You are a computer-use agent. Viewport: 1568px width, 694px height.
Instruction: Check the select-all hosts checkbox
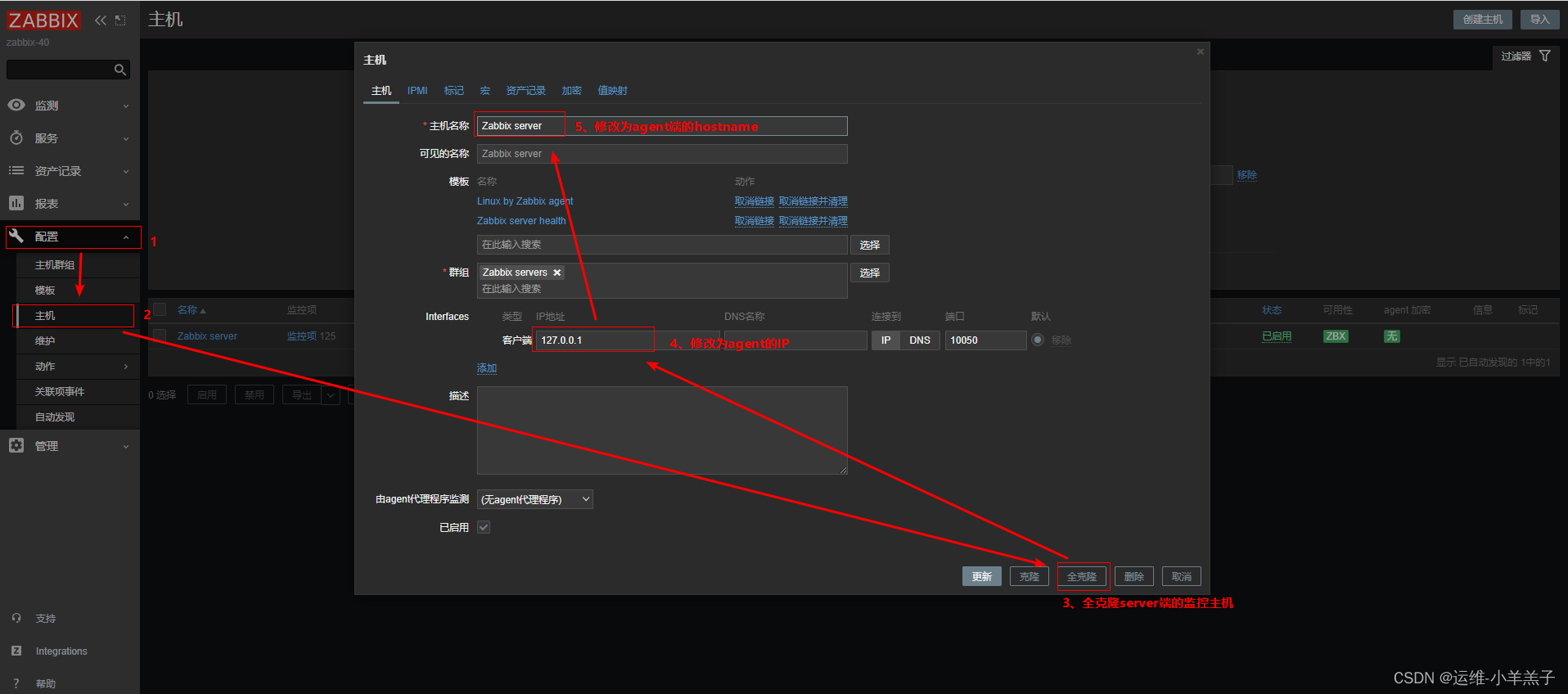click(x=160, y=309)
